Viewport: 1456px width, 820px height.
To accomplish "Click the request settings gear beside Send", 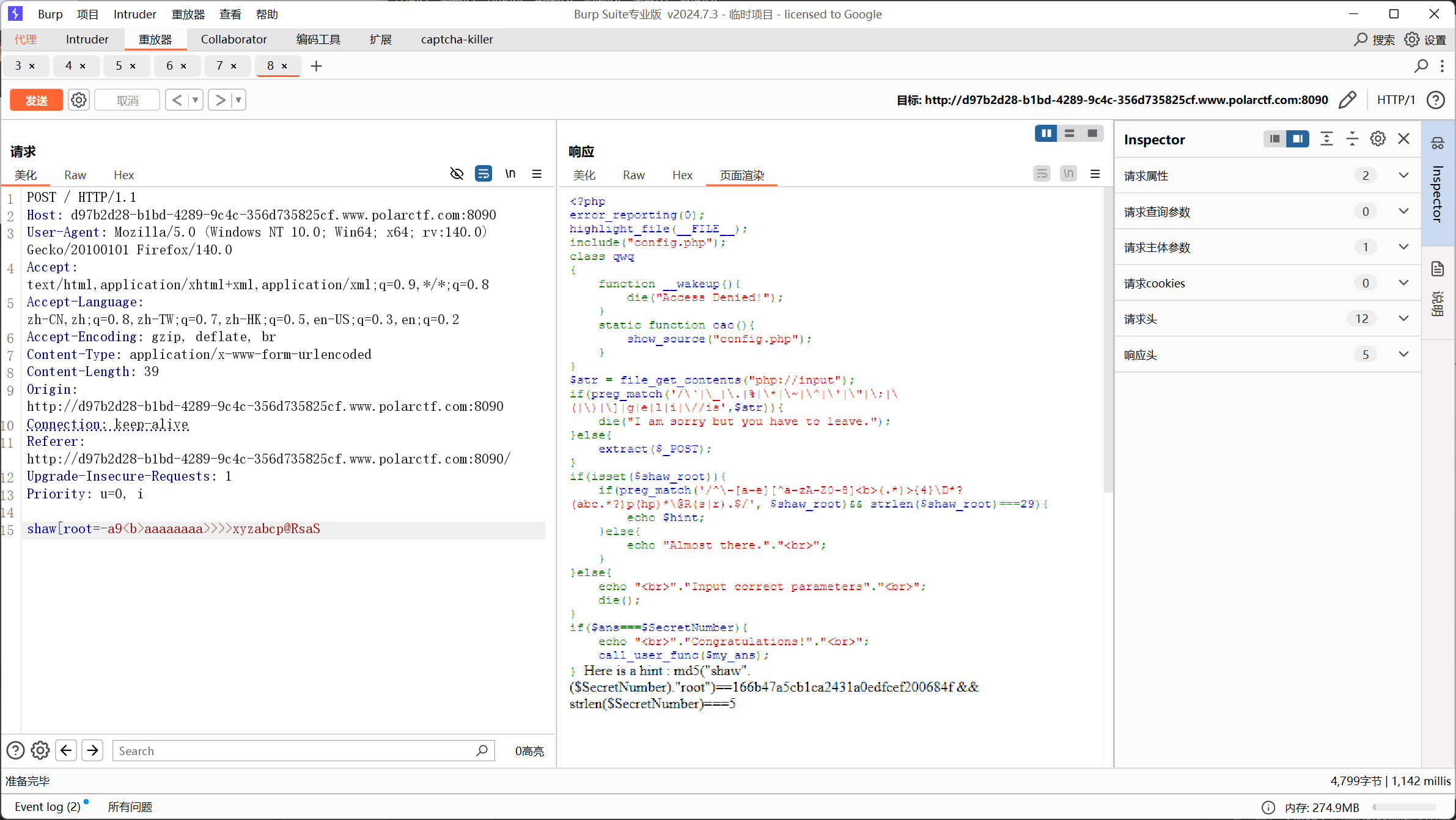I will point(79,100).
